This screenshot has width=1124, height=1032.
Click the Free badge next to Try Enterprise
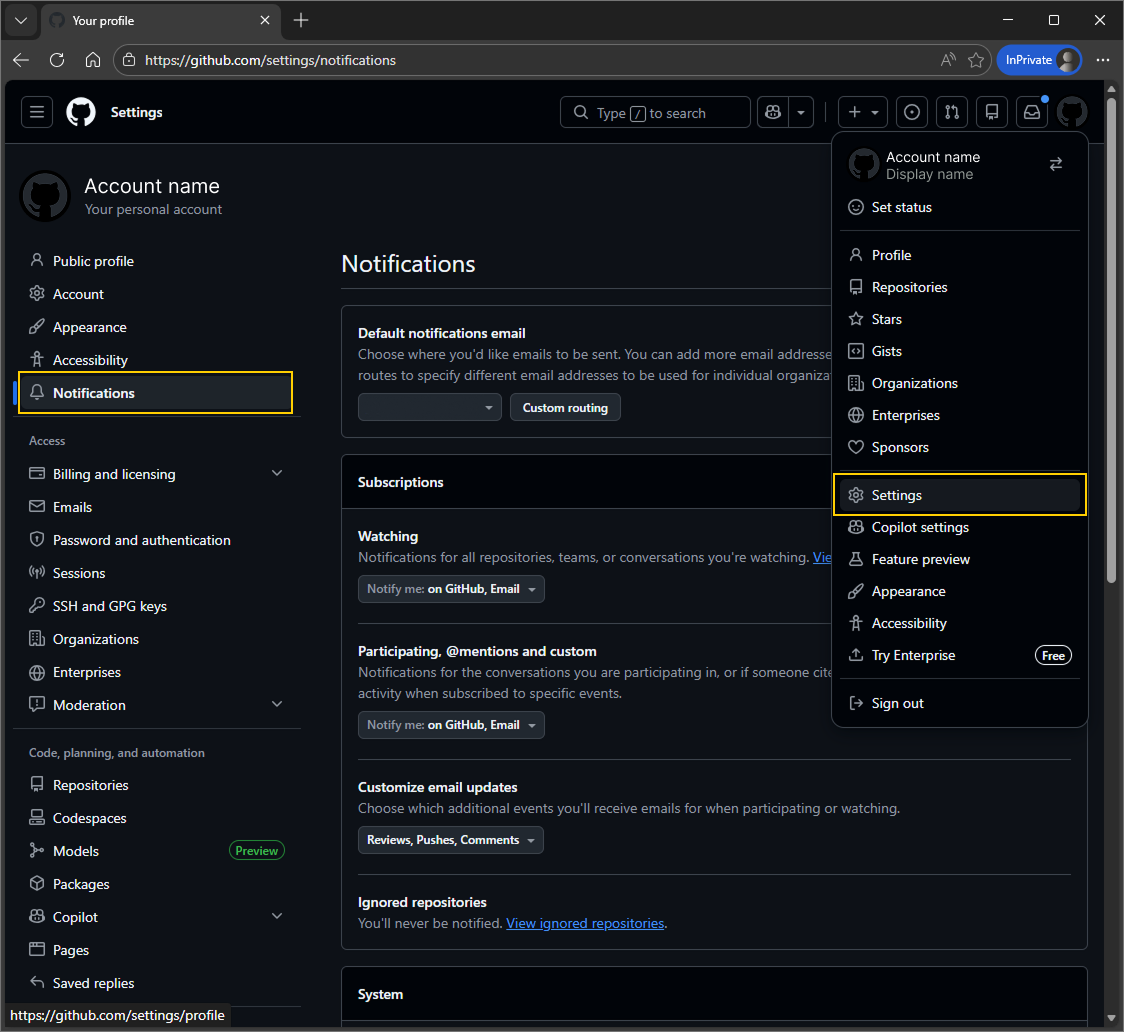1052,655
